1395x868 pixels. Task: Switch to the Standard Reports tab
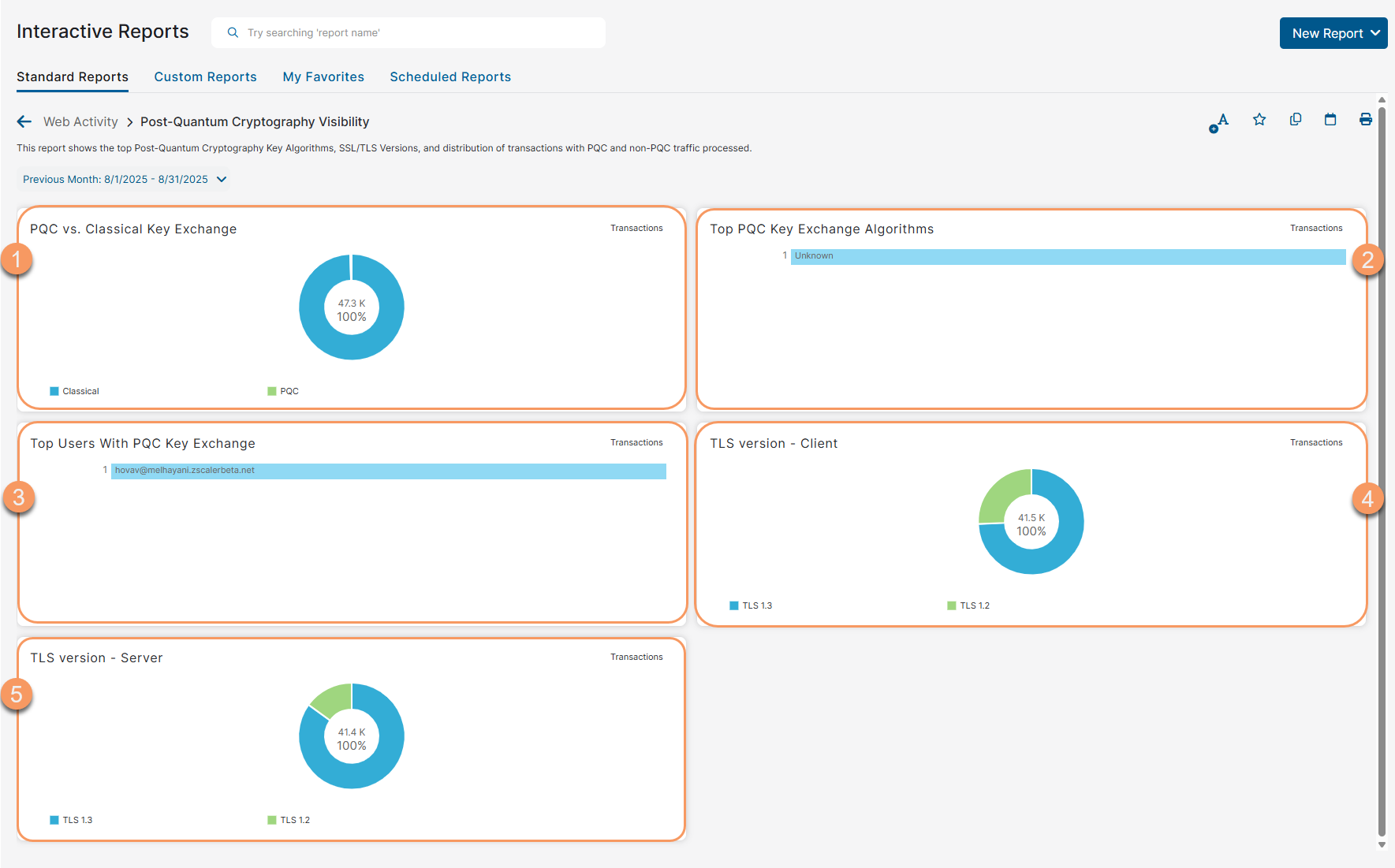[x=73, y=76]
